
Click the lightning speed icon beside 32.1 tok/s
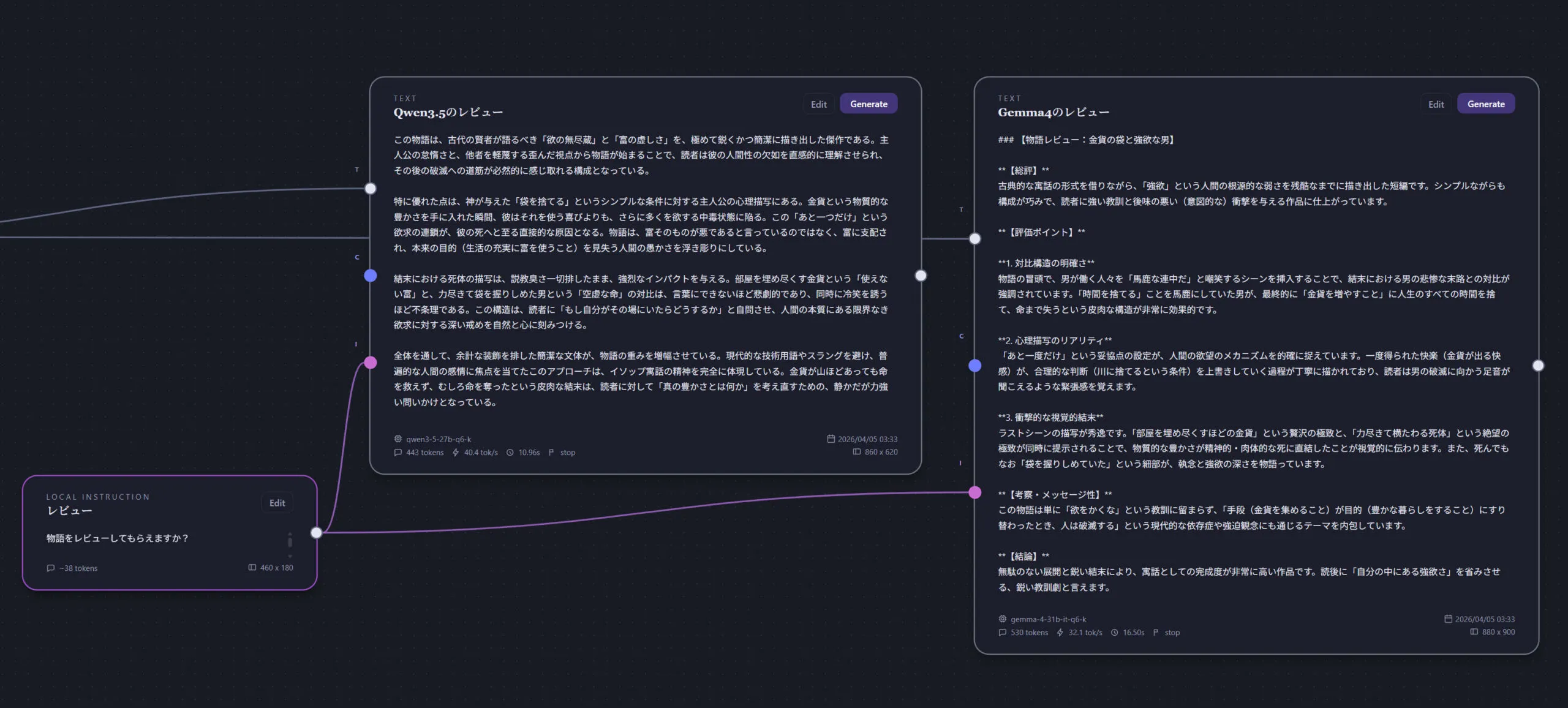(1060, 633)
